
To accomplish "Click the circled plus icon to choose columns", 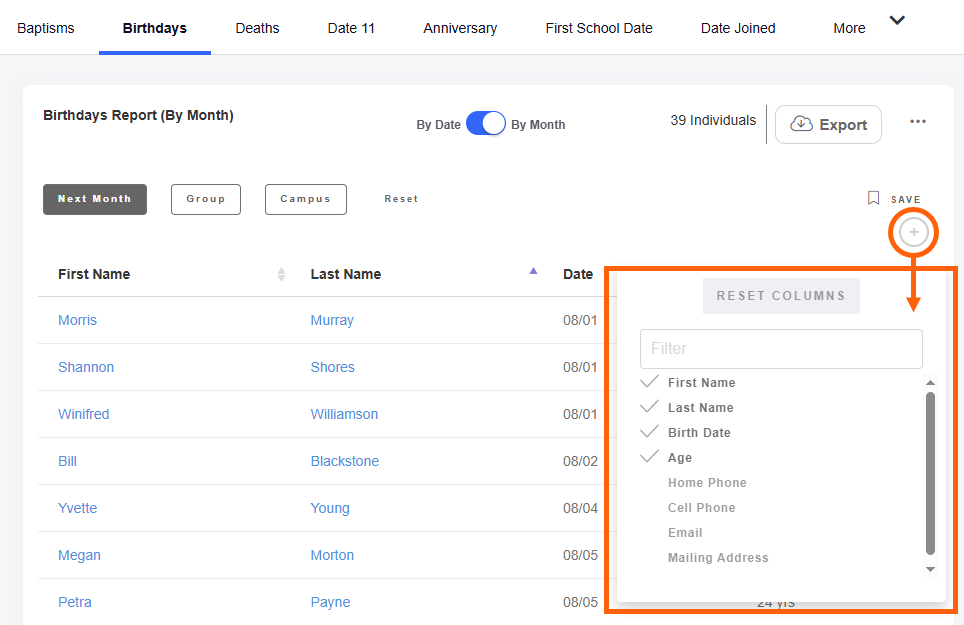I will (913, 231).
